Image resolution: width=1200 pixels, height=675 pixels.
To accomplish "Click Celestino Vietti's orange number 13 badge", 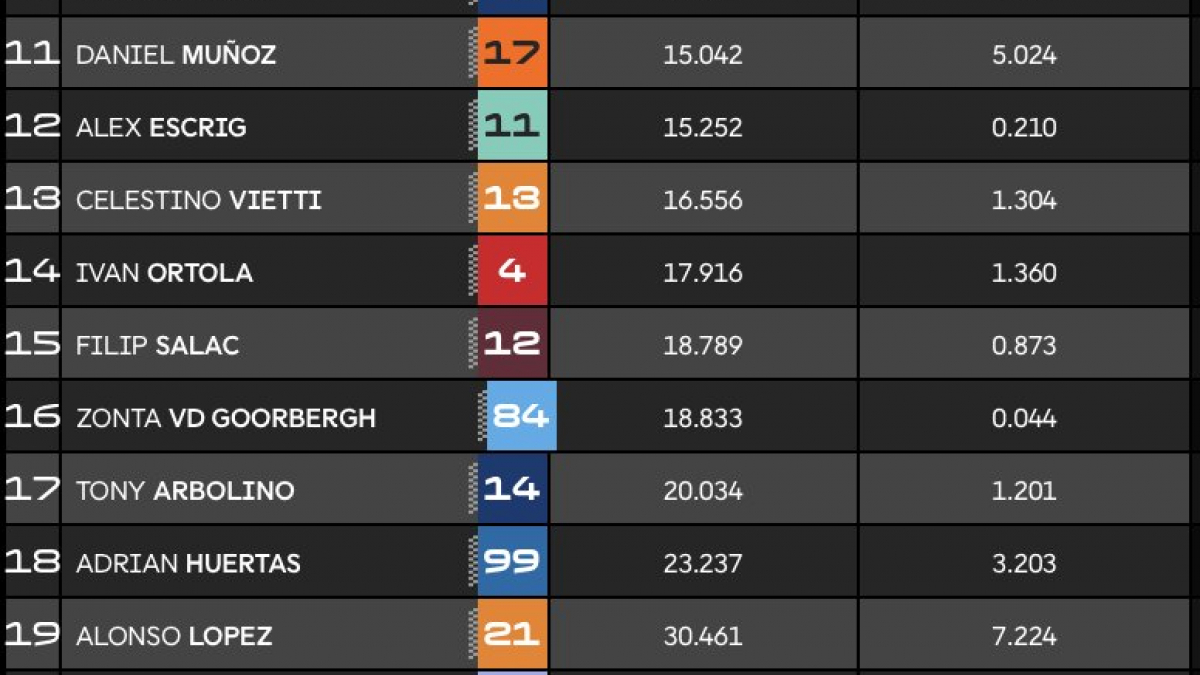I will (x=512, y=199).
